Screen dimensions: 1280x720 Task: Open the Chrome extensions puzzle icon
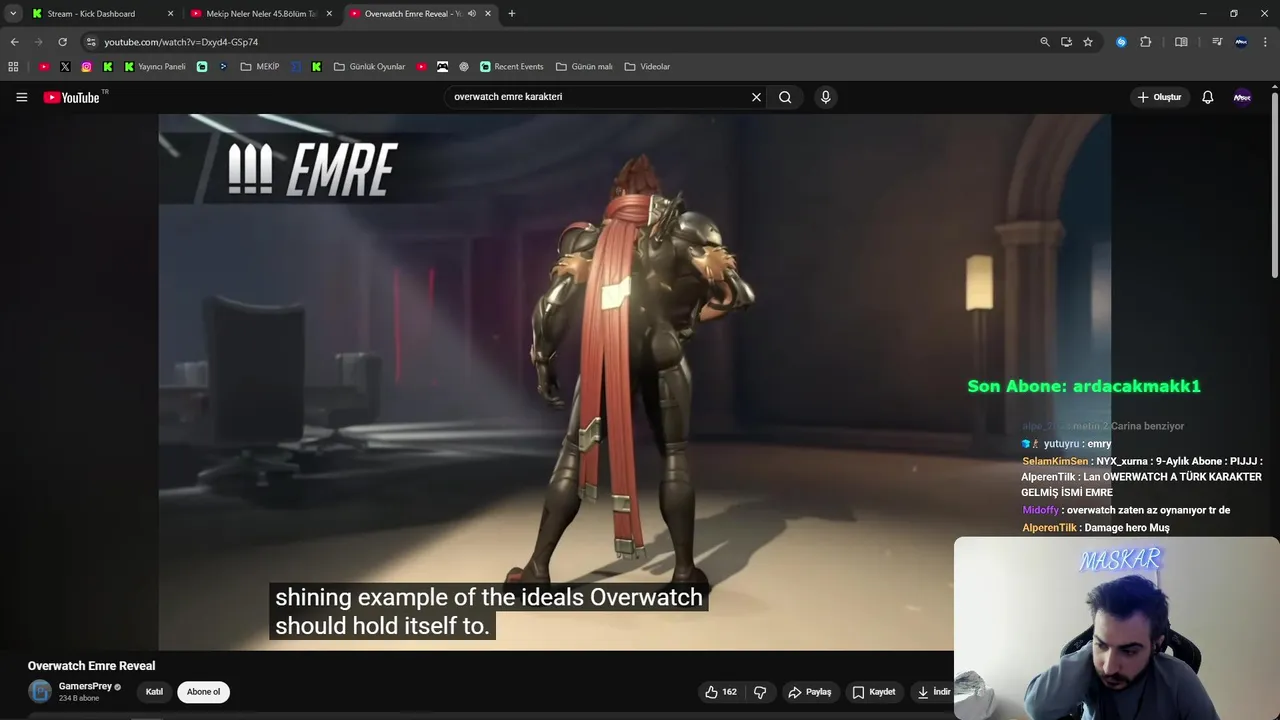point(1146,42)
